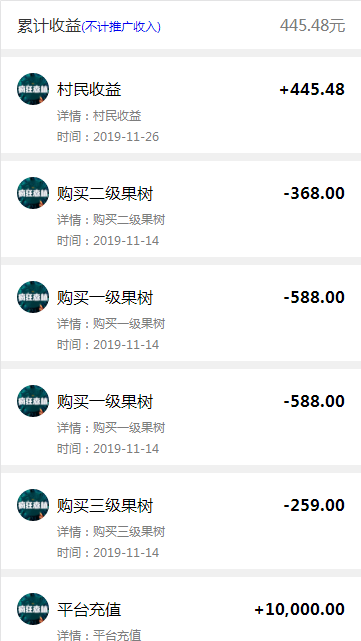Tap the avatar icon beside 购买三级果树
This screenshot has height=641, width=361.
coord(33,505)
